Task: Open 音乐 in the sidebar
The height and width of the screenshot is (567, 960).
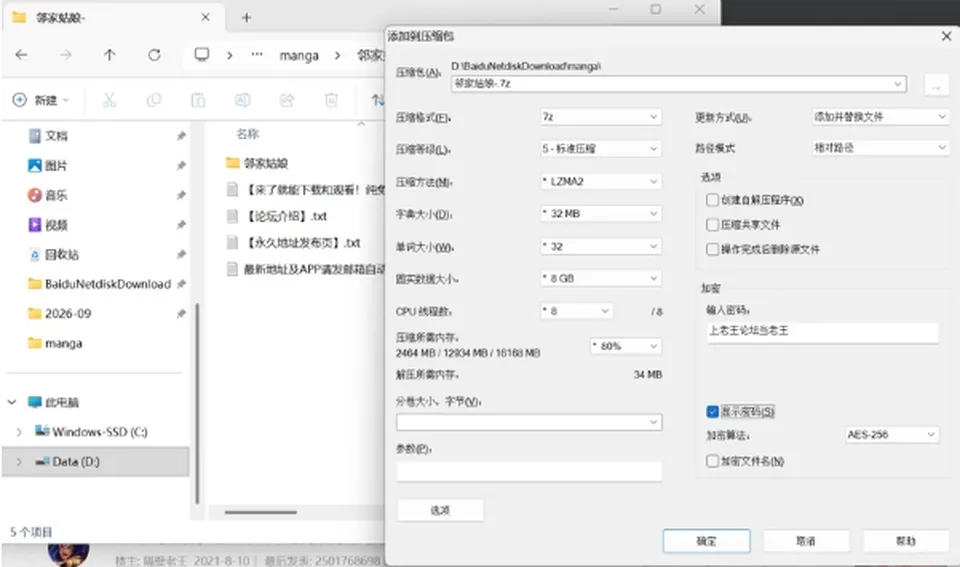Action: [56, 195]
